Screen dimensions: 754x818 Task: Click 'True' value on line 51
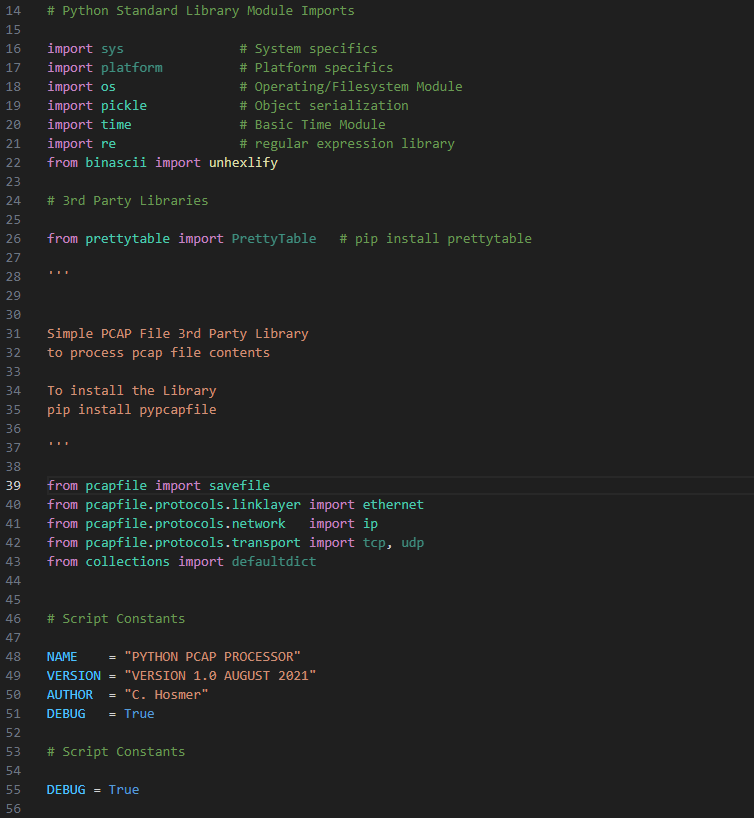pos(139,714)
